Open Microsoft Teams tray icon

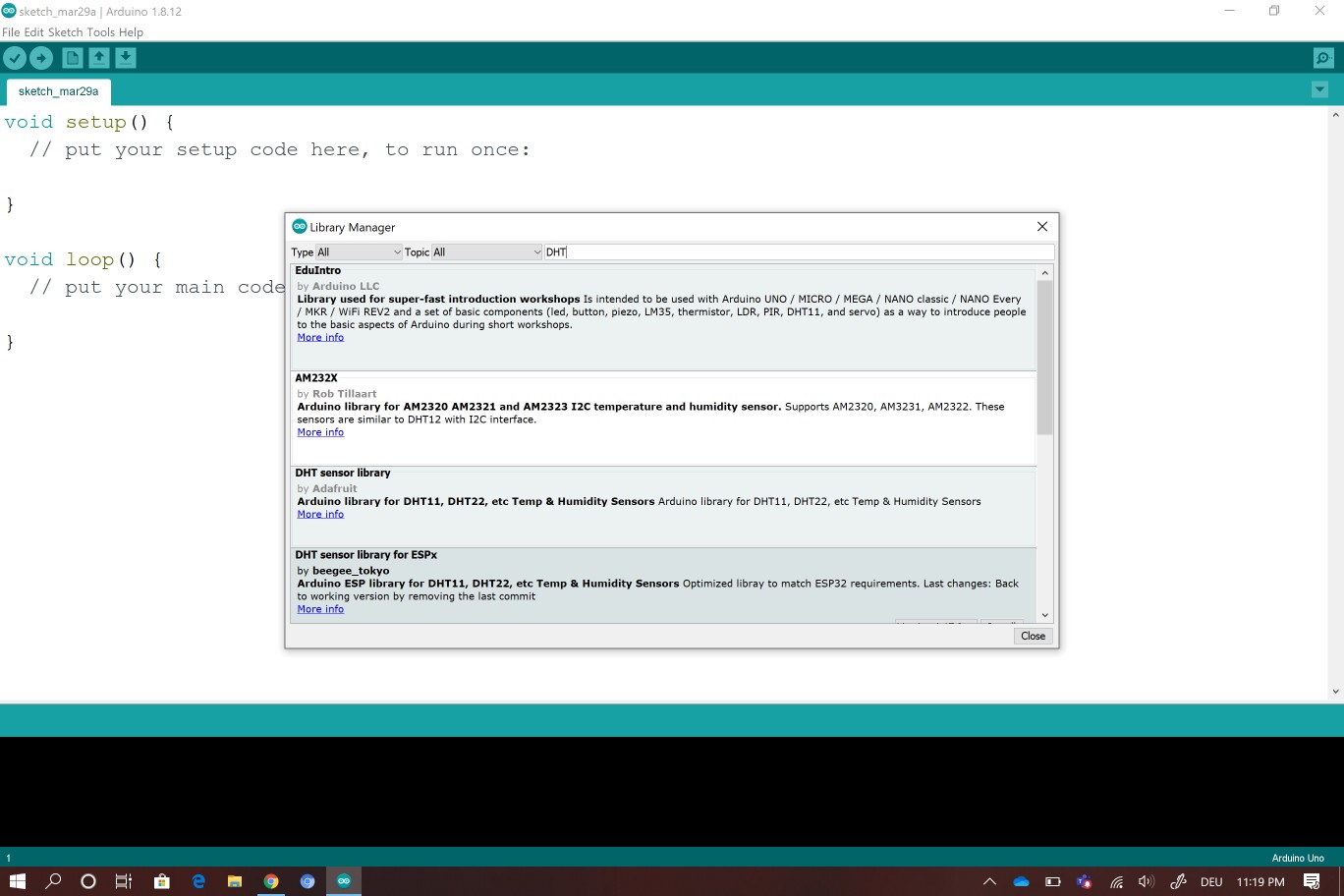click(1084, 881)
